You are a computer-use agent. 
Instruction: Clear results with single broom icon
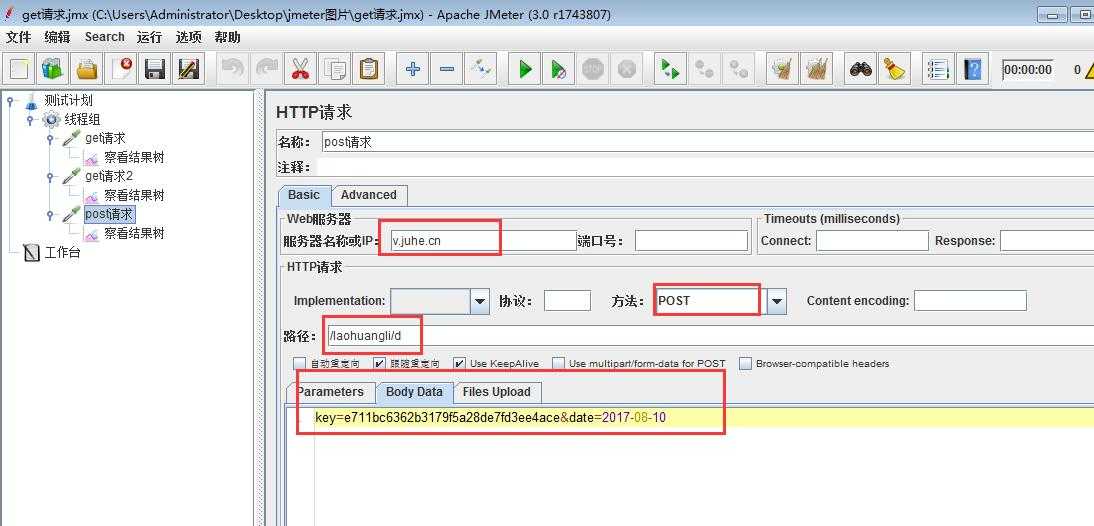point(782,68)
